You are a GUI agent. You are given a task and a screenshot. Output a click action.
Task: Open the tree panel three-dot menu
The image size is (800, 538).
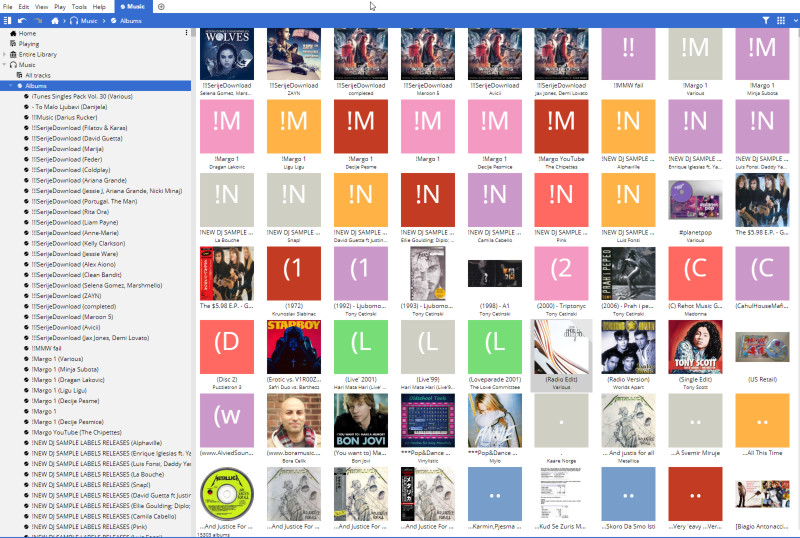186,33
